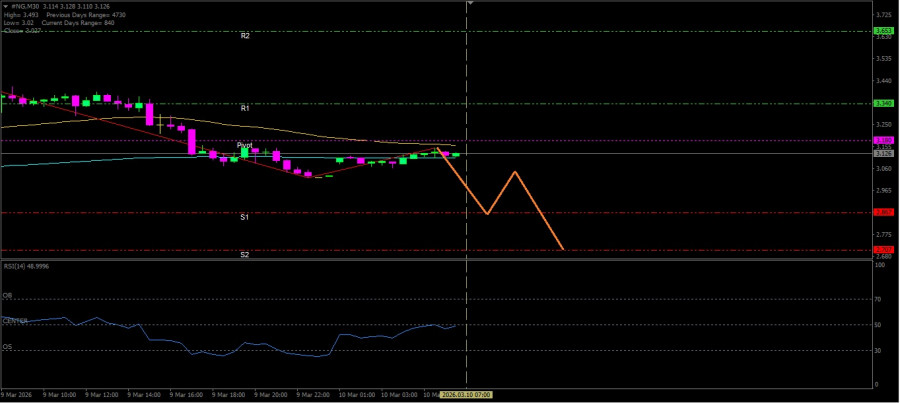Click the RSI OB overbought level label
This screenshot has height=403, width=900.
[7, 296]
